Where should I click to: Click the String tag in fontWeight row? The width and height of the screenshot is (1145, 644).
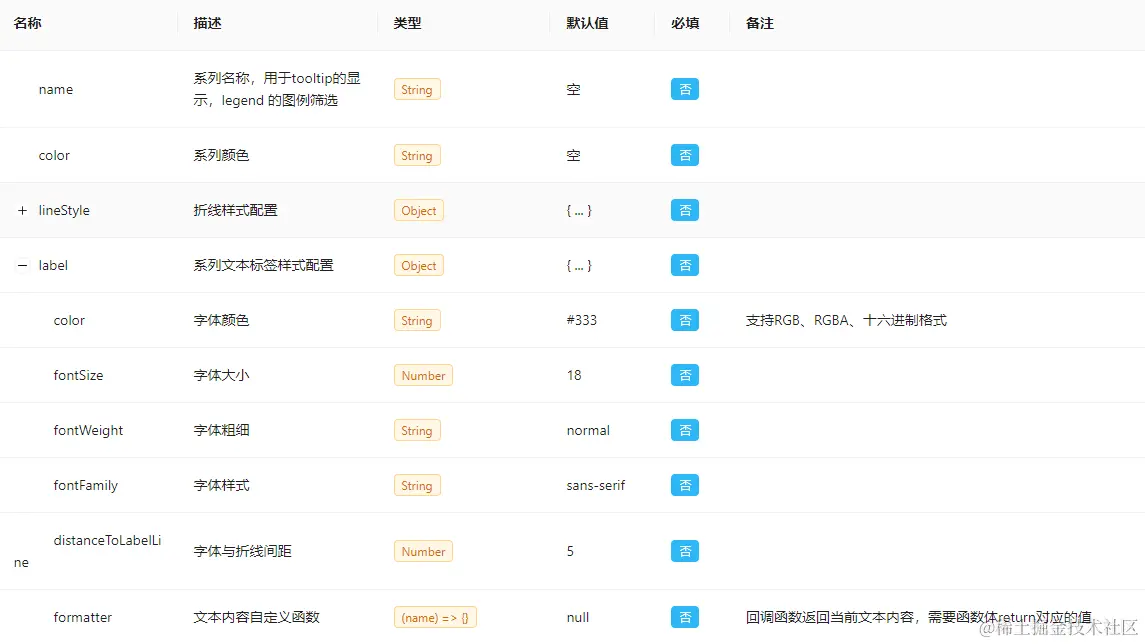click(x=417, y=431)
